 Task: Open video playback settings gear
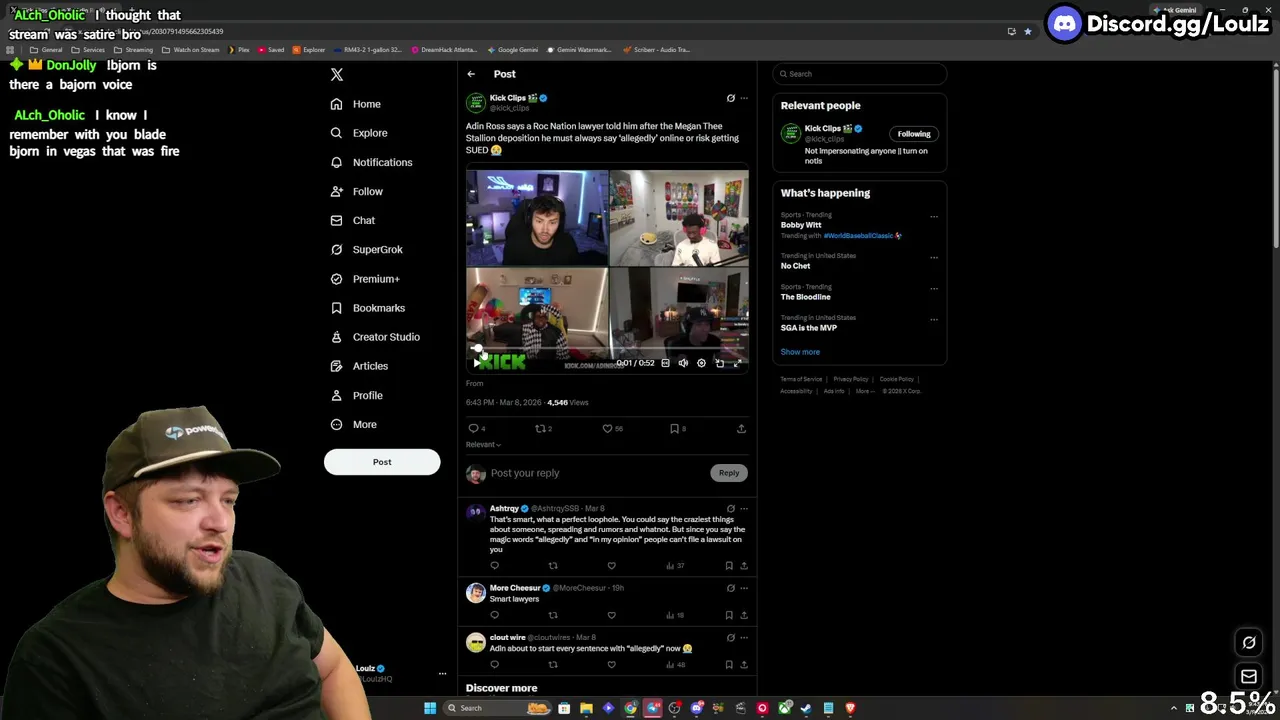[701, 363]
